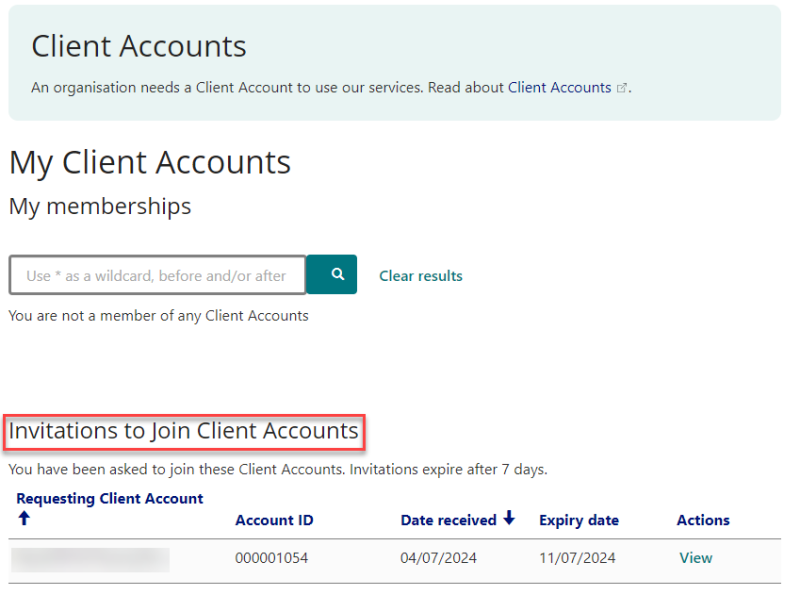Screen dimensions: 800x595
Task: Click the Account ID column header
Action: click(x=274, y=520)
